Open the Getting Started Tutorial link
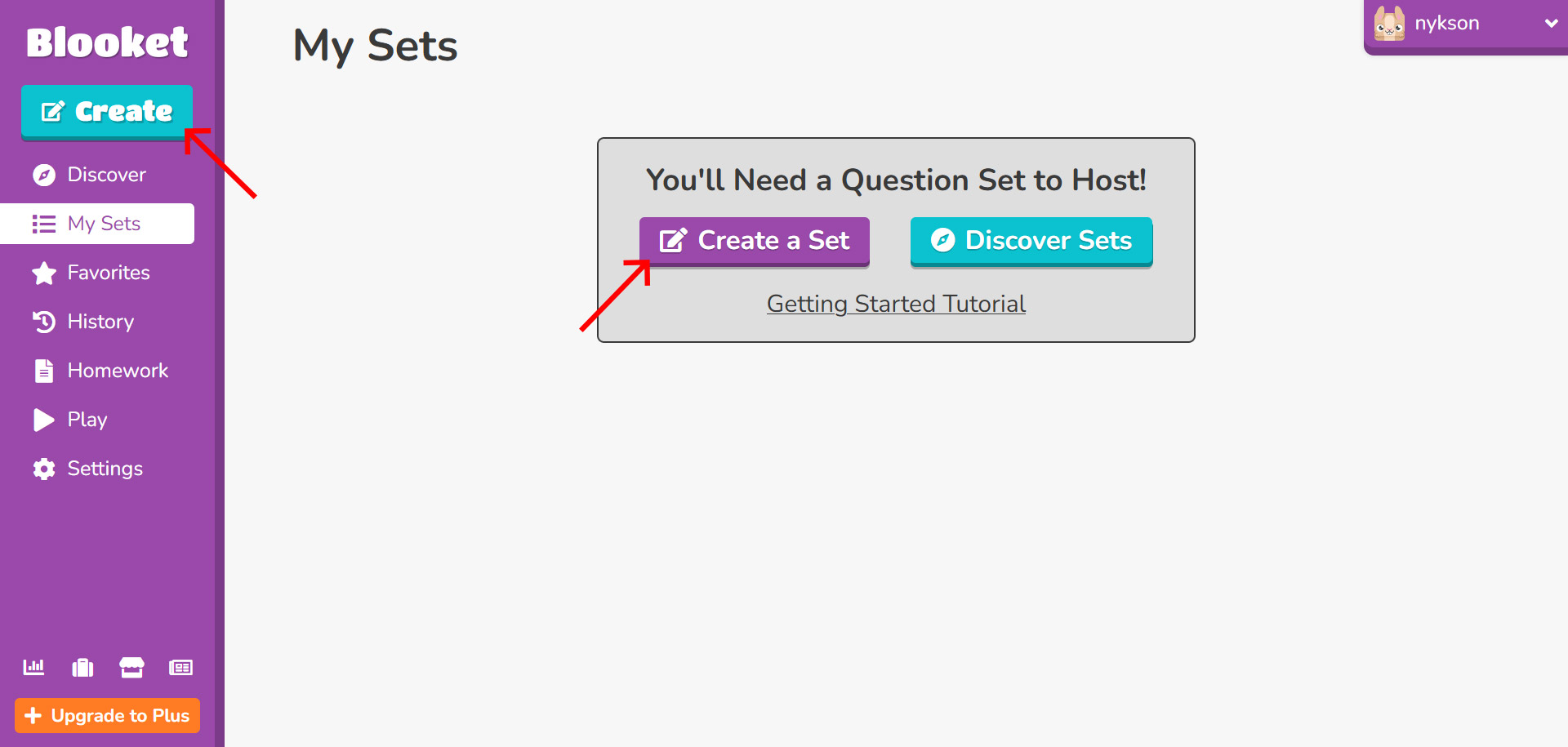Viewport: 1568px width, 747px height. 895,303
